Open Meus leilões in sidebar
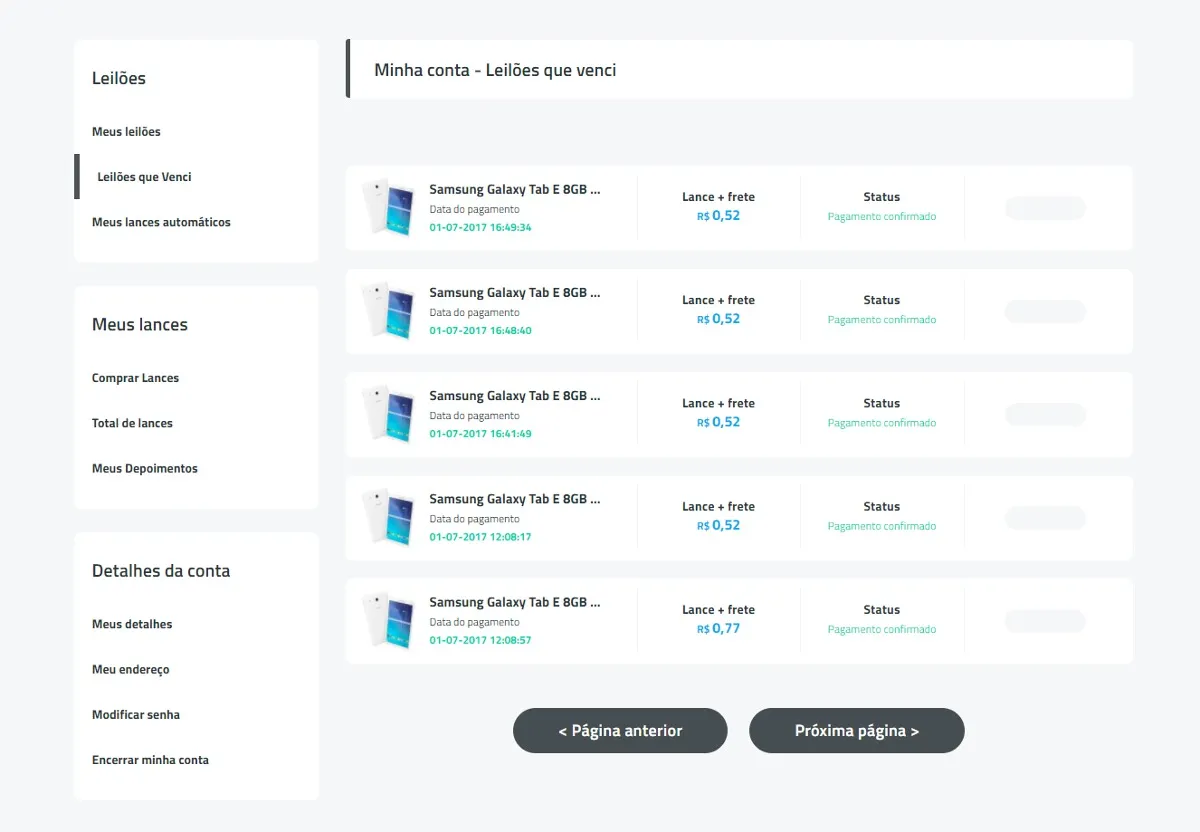The image size is (1200, 832). [126, 132]
